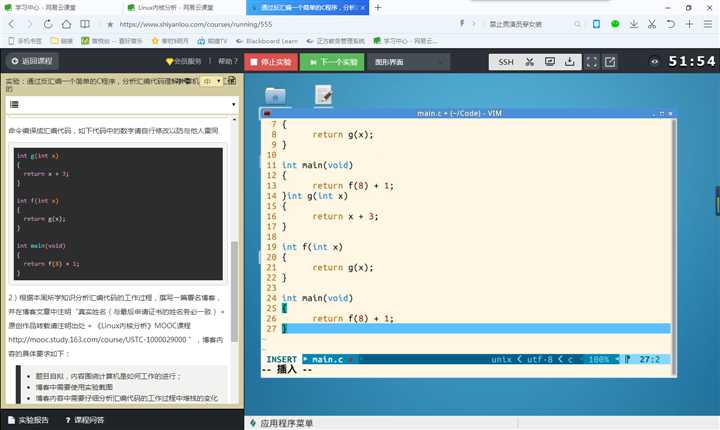
Task: Click the clipboard scissors icon in lab toolbar
Action: pyautogui.click(x=529, y=62)
